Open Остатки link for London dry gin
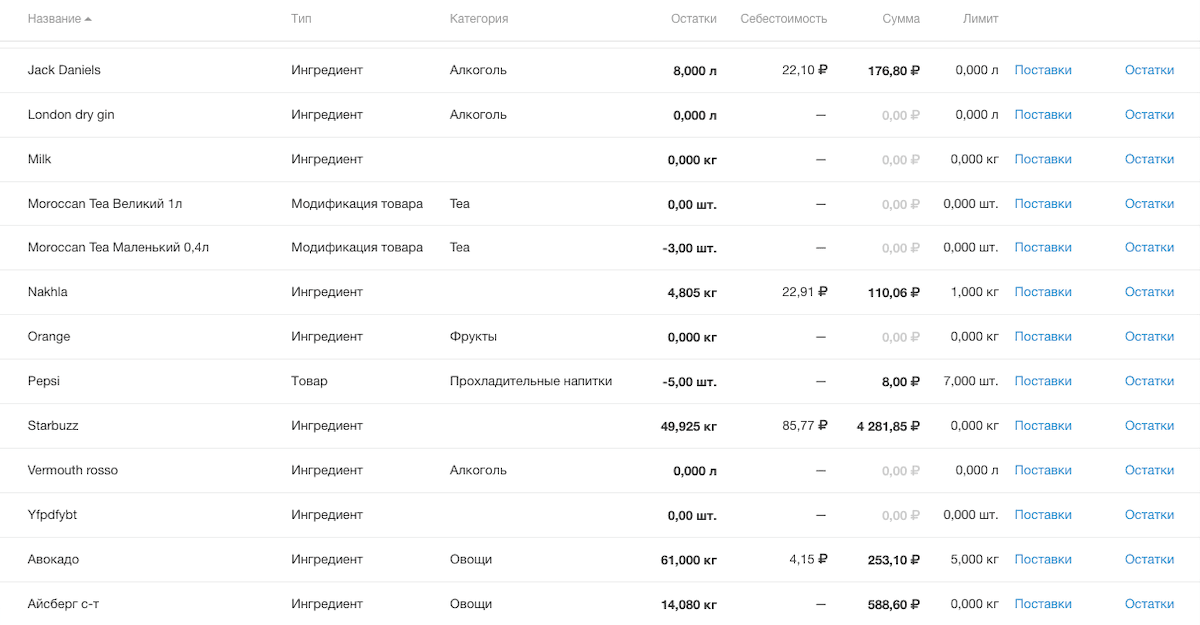Screen dimensions: 1200x625 [x=1149, y=115]
